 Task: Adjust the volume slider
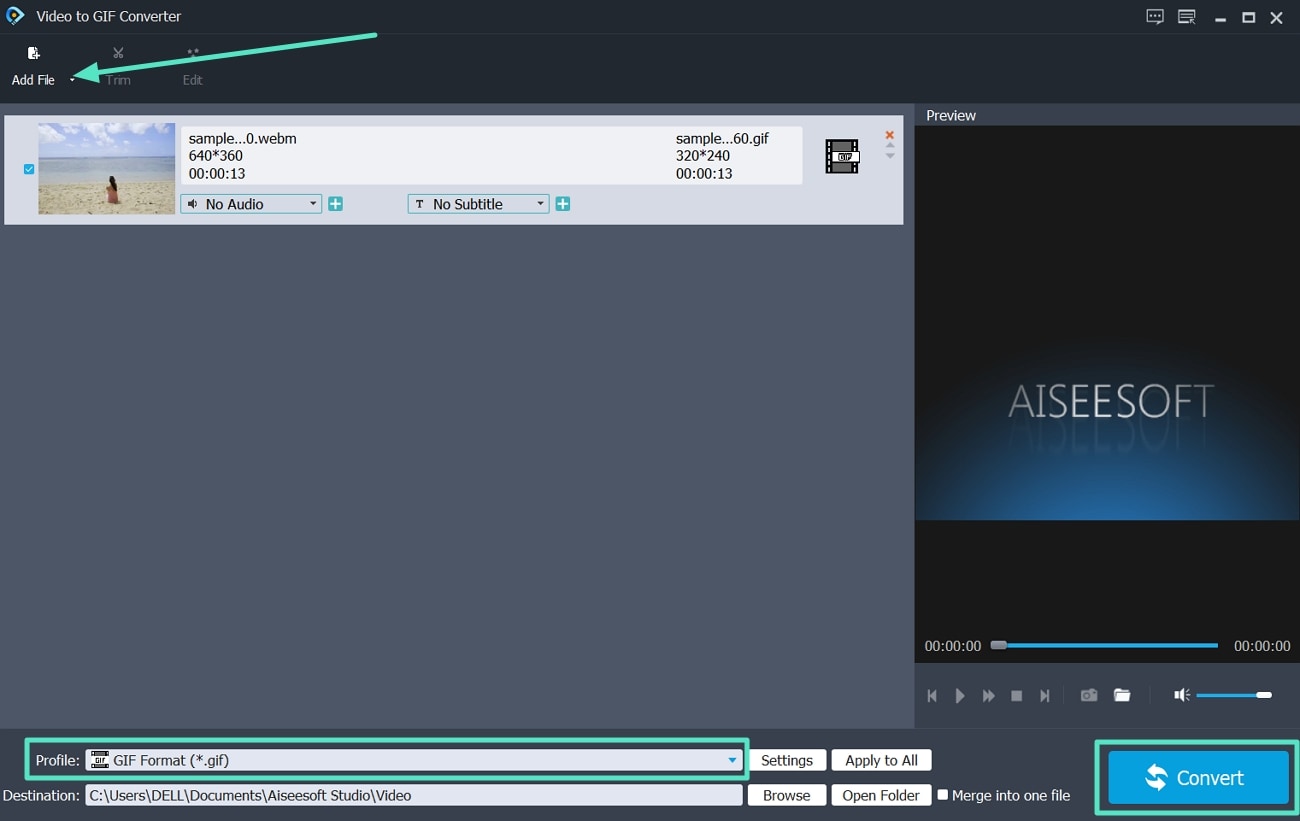(1234, 695)
